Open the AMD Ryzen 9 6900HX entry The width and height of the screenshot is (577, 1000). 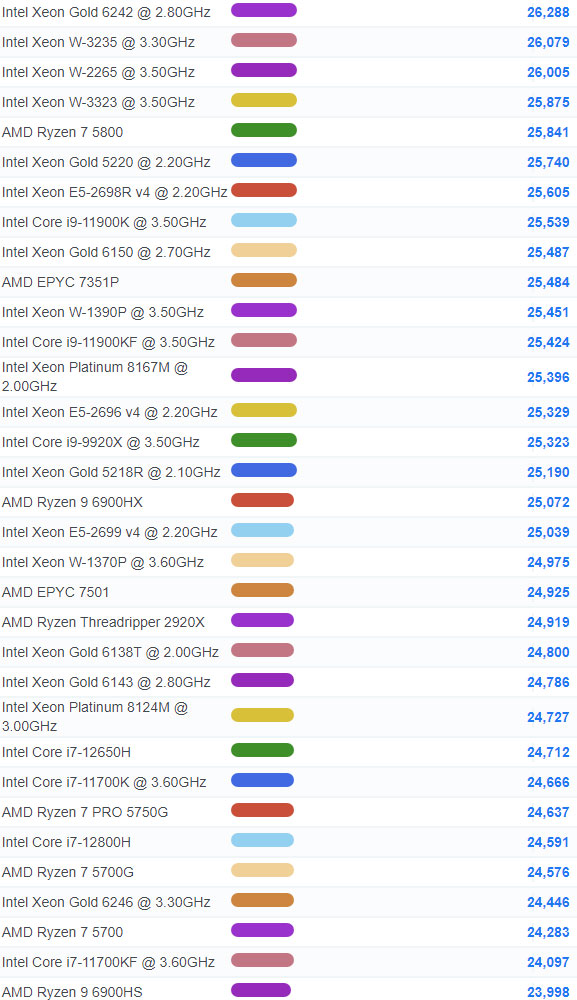tap(72, 502)
